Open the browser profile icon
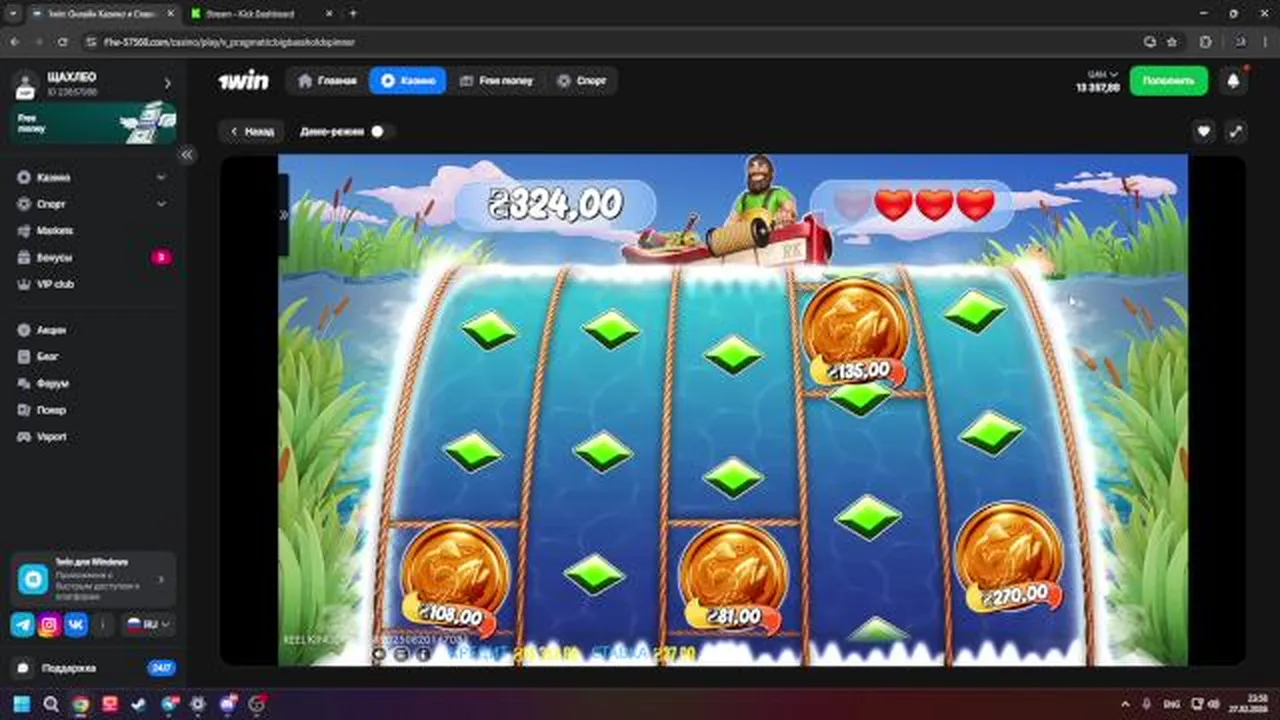 point(1240,42)
